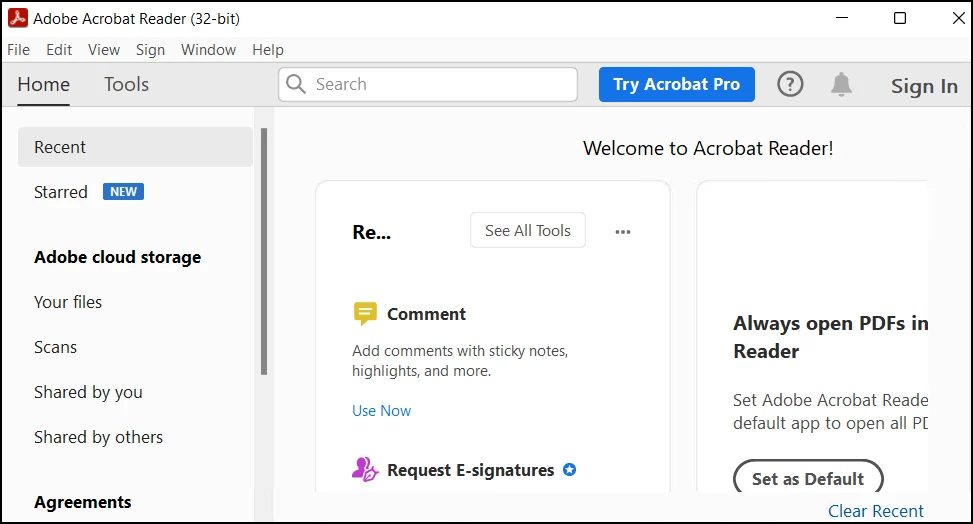Click the Welcome to Acrobat Reader! heading
This screenshot has height=524, width=973.
tap(708, 148)
